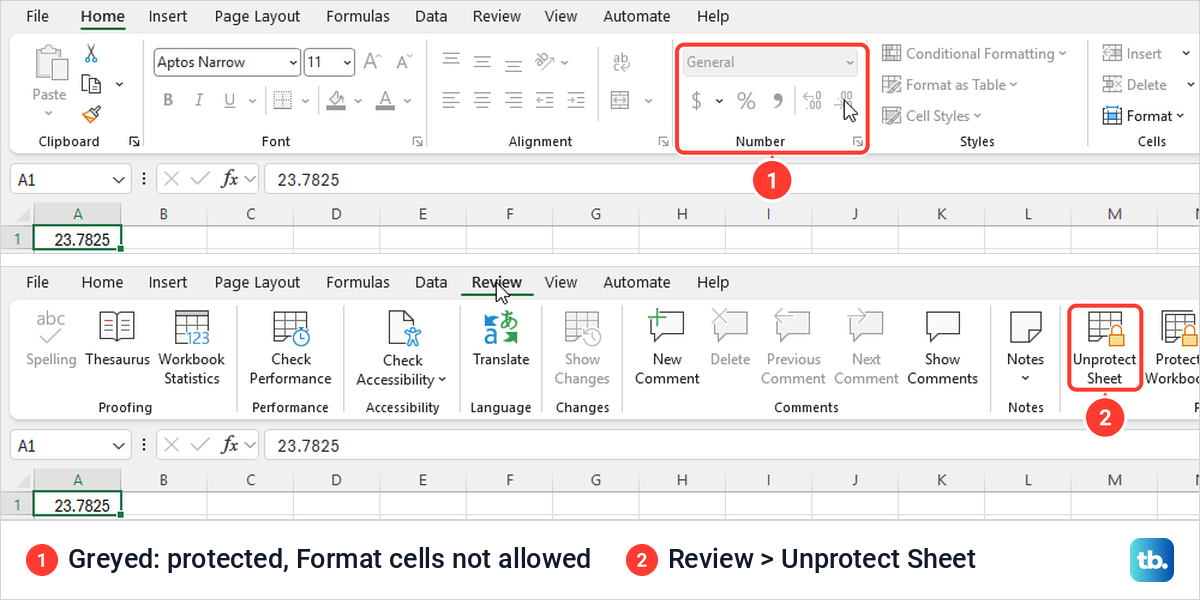Toggle Italic formatting

pyautogui.click(x=199, y=100)
